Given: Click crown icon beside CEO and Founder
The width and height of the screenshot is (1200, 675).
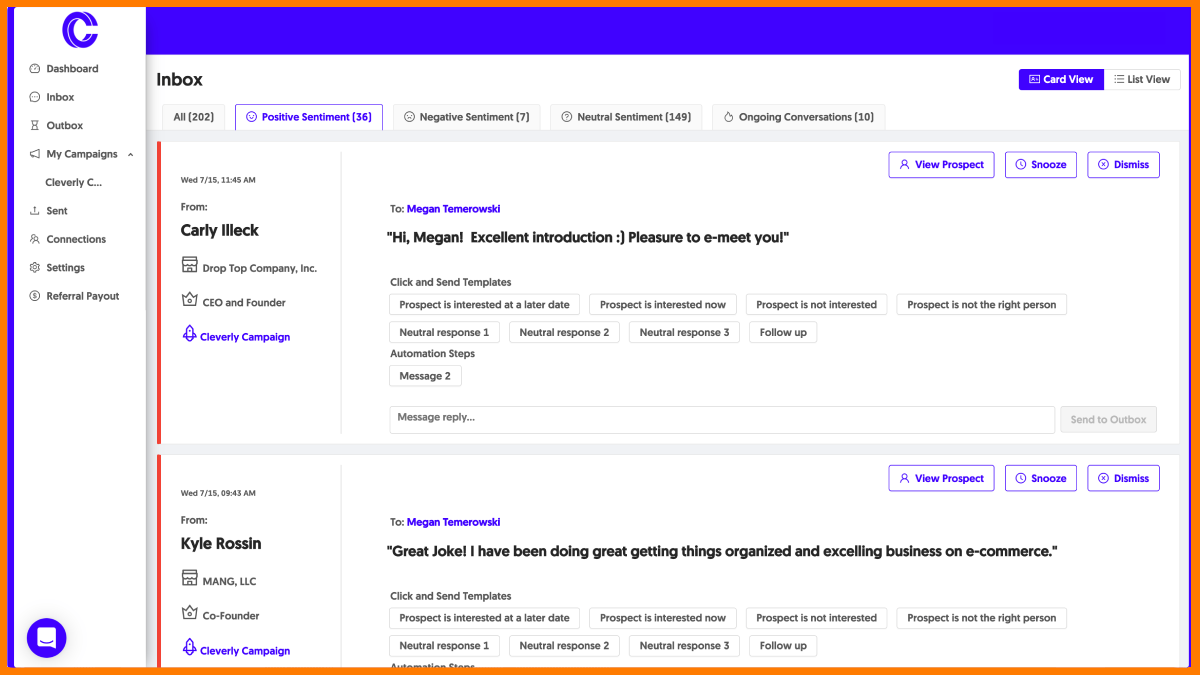Looking at the screenshot, I should [190, 300].
